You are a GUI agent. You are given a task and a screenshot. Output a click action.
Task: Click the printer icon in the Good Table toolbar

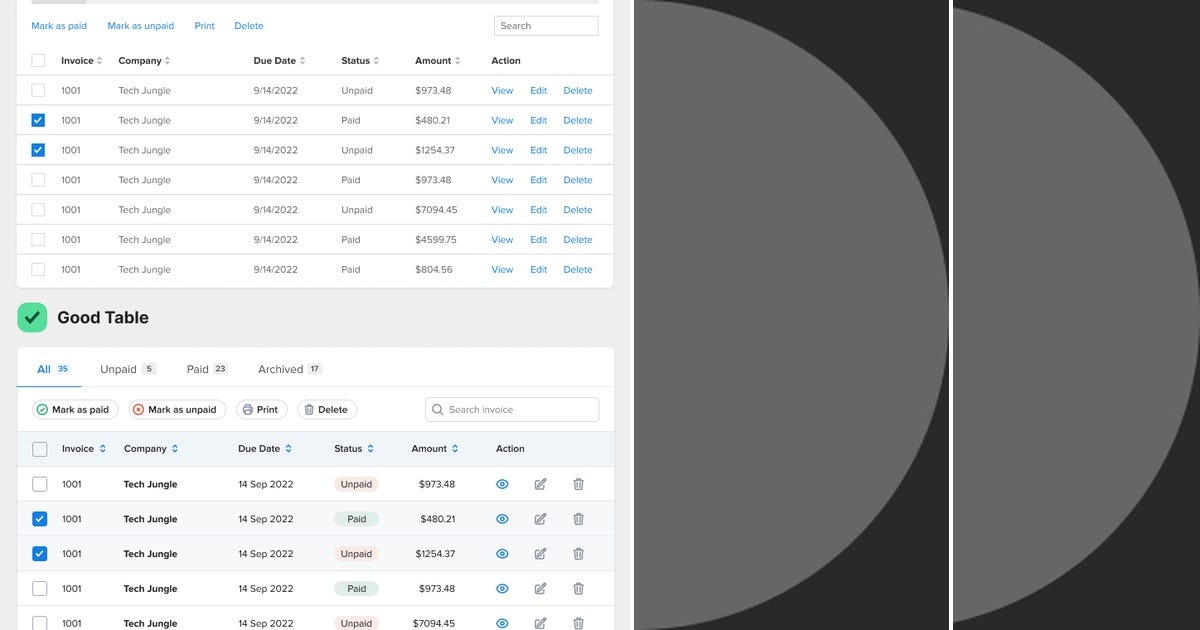(248, 409)
